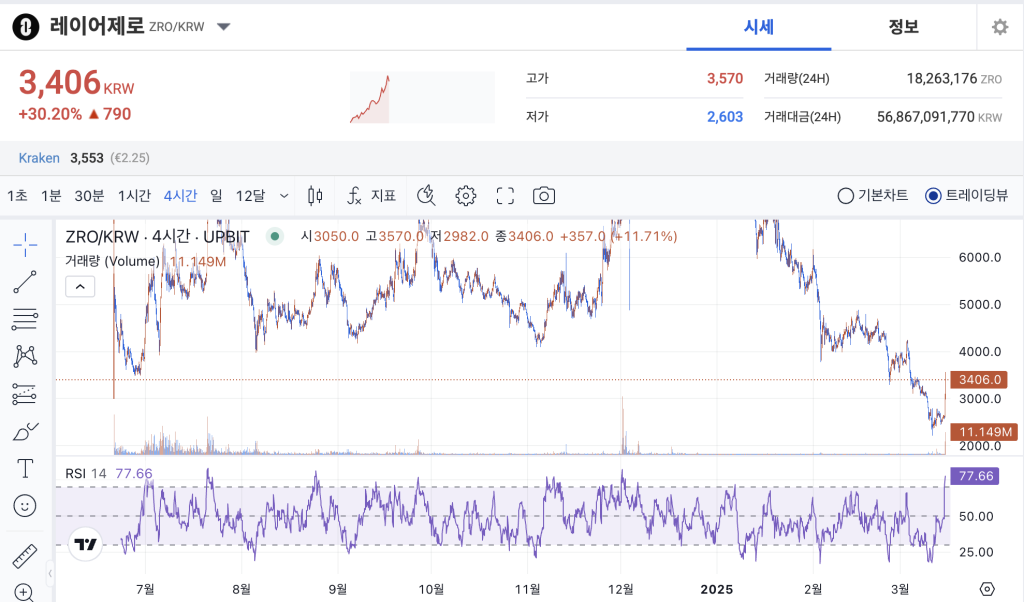The image size is (1024, 602).
Task: Toggle magnet snap mode
Action: [425, 196]
